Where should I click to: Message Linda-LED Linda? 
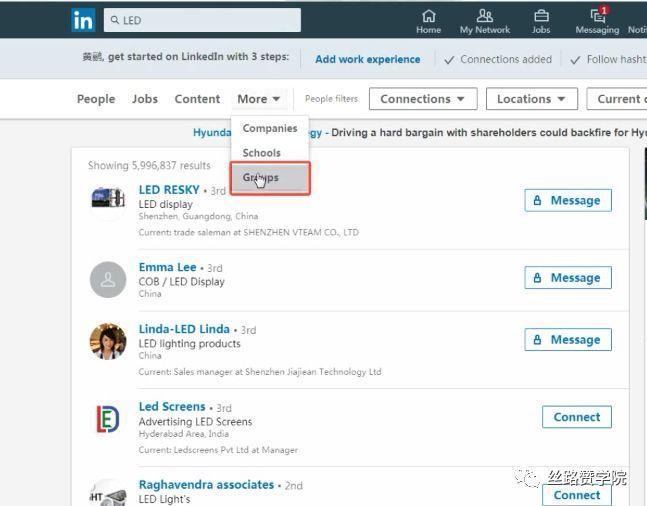point(568,340)
